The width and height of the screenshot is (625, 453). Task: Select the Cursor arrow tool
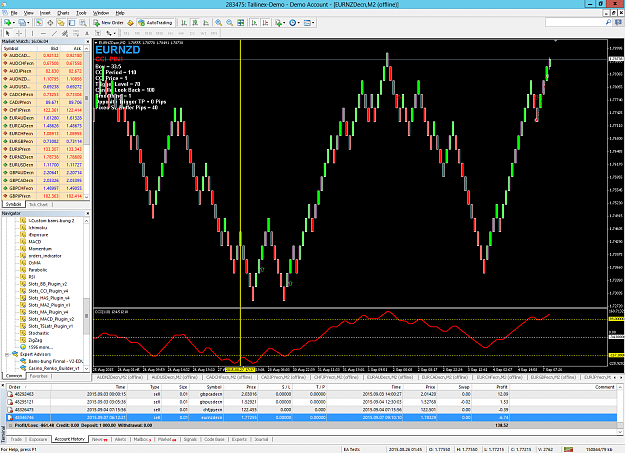click(x=8, y=33)
